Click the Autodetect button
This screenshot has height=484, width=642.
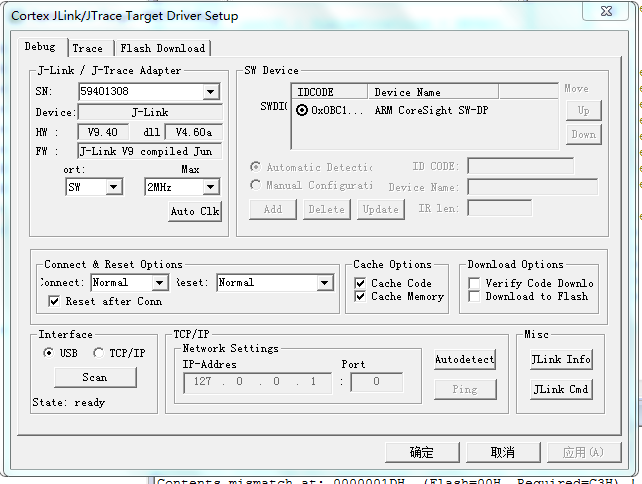pos(465,360)
